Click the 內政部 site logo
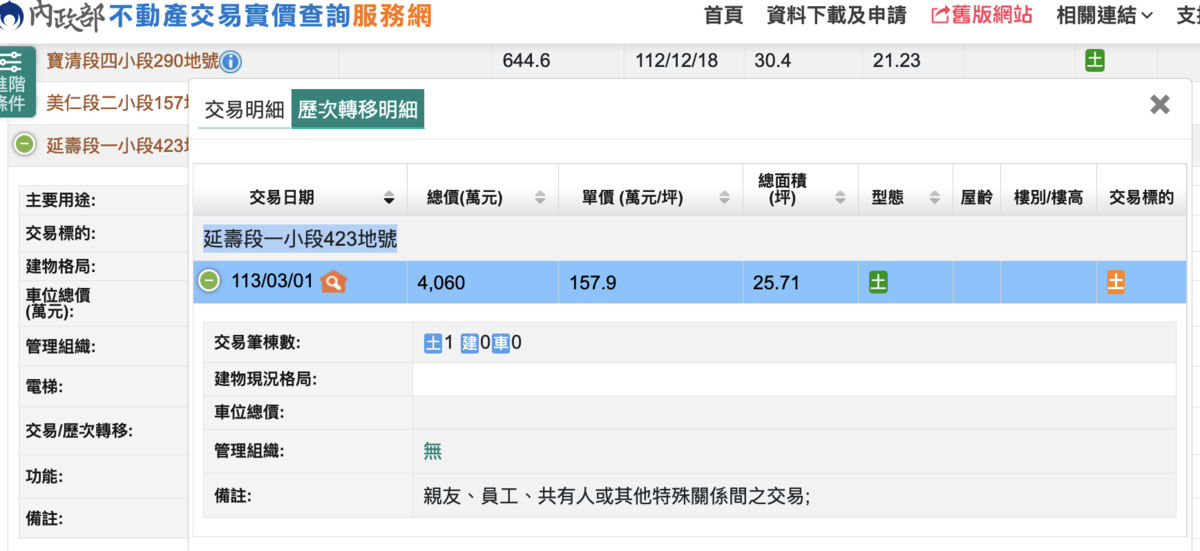Image resolution: width=1200 pixels, height=551 pixels. tap(50, 15)
